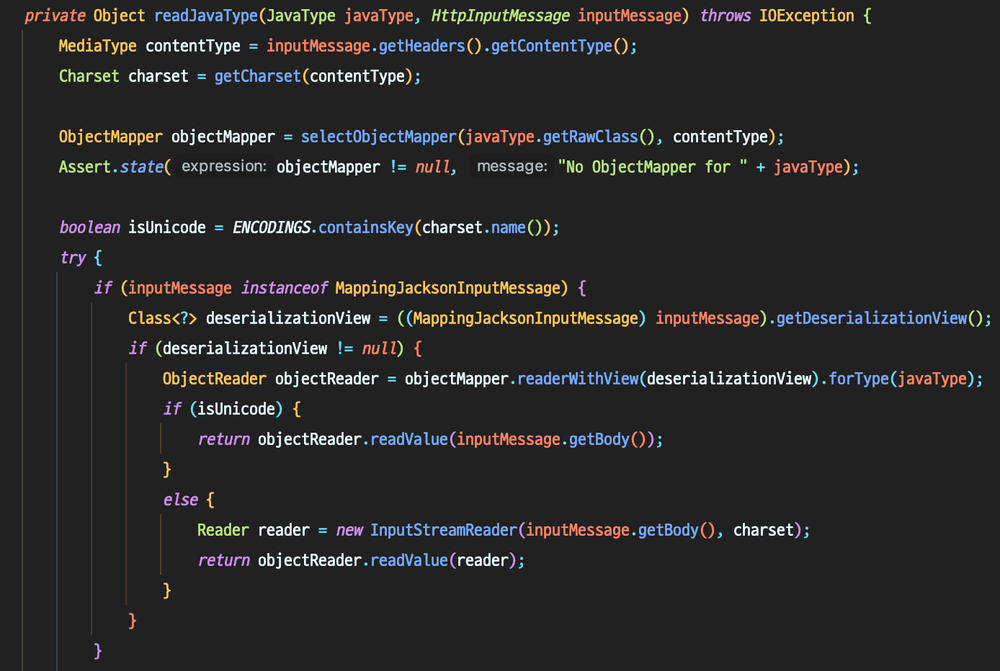
Task: Click the containsKey method call
Action: pyautogui.click(x=368, y=227)
